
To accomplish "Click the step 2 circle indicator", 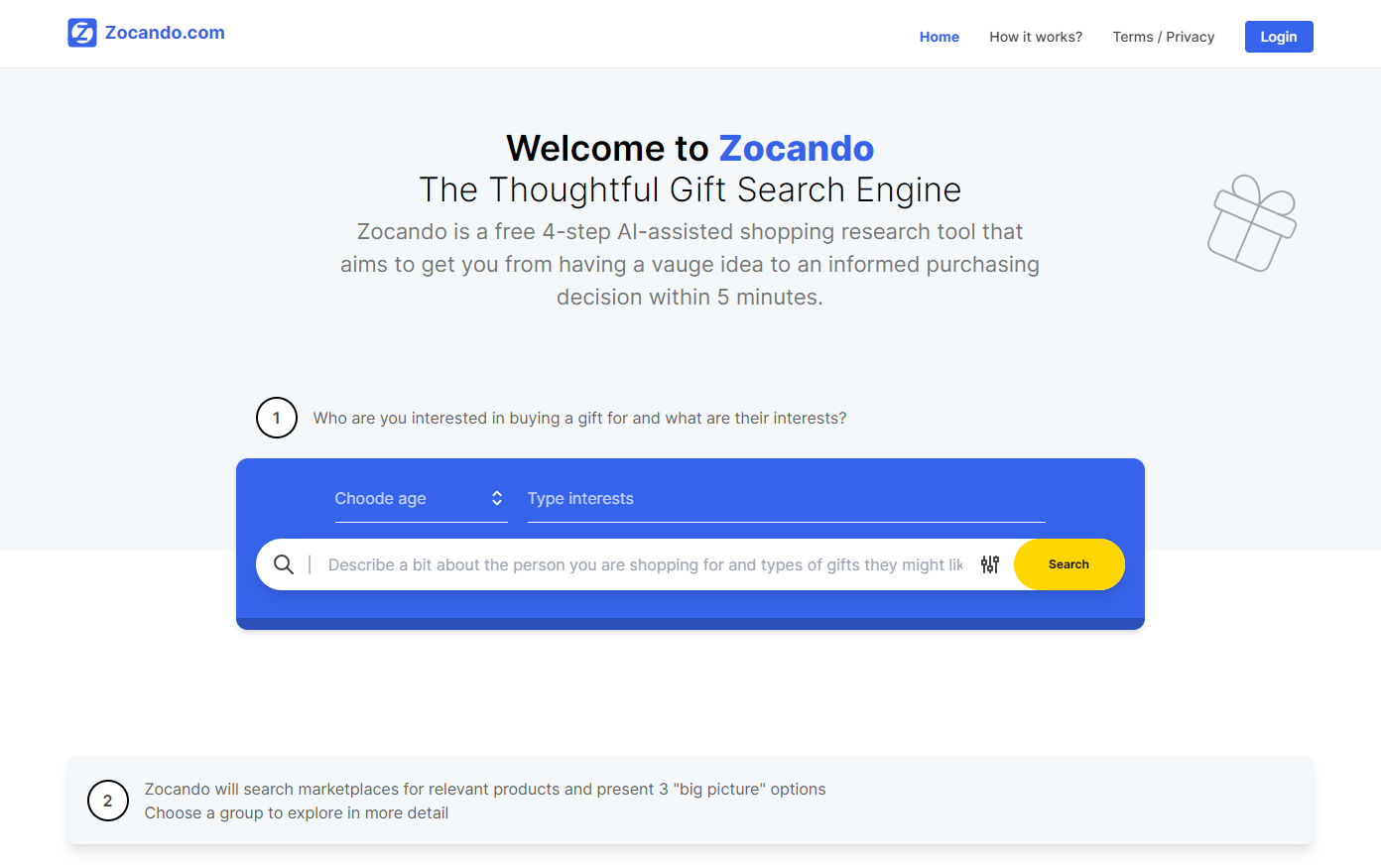I will [108, 801].
